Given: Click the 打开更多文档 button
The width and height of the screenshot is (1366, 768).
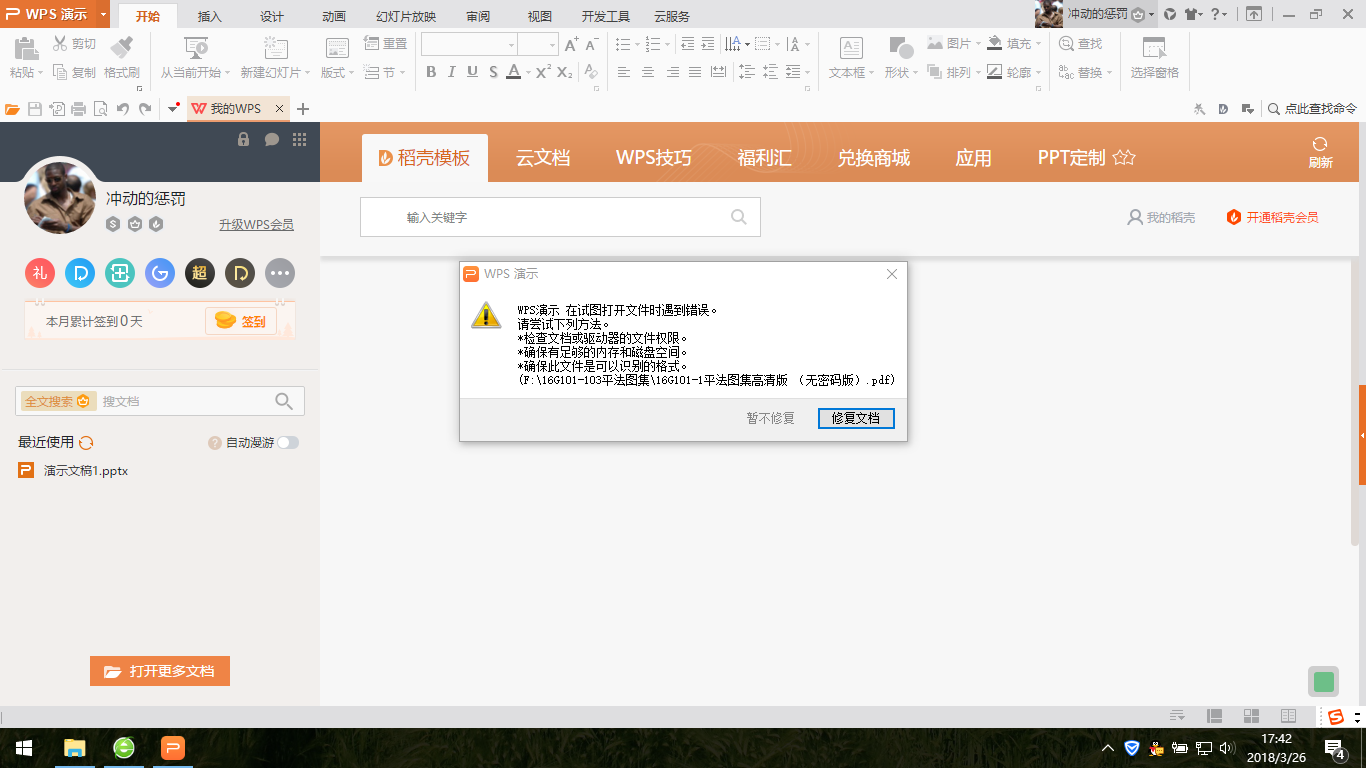Looking at the screenshot, I should pyautogui.click(x=160, y=671).
